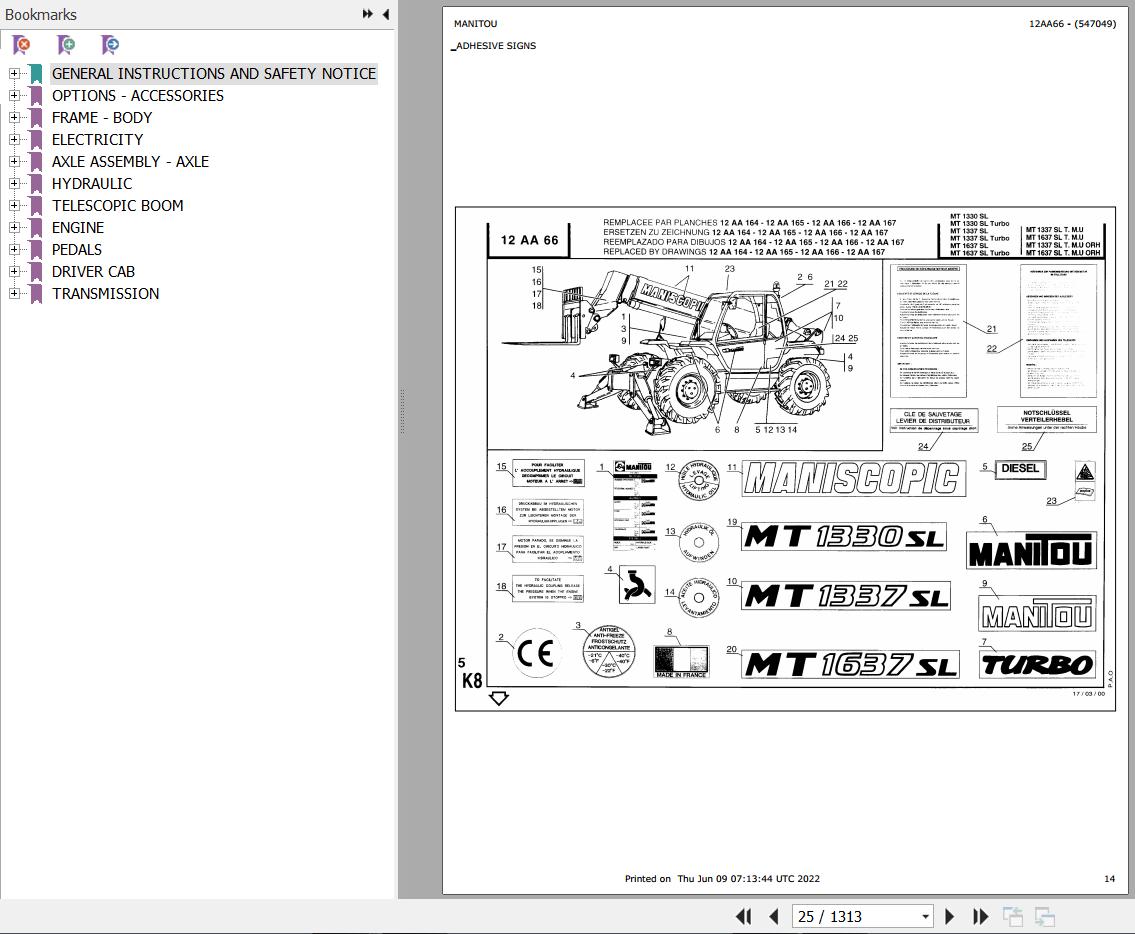
Task: Select GENERAL INSTRUCTIONS AND SAFETY NOTICE bookmark
Action: coord(214,74)
